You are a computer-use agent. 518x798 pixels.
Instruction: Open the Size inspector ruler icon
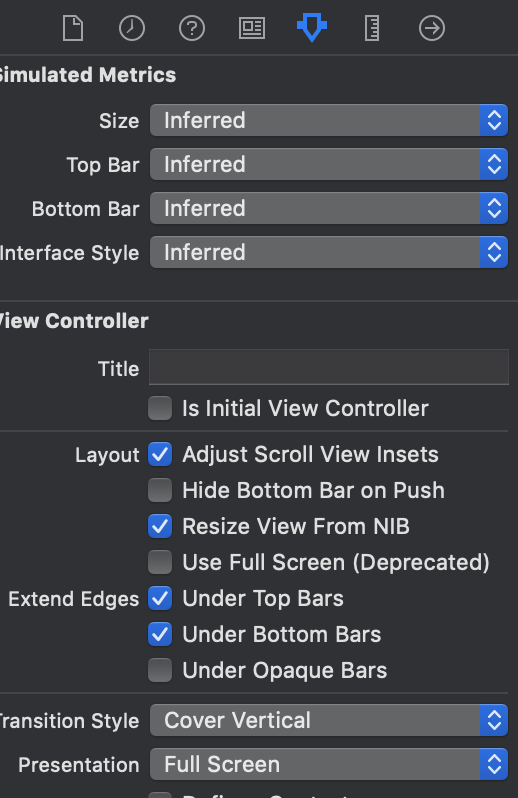pyautogui.click(x=372, y=28)
